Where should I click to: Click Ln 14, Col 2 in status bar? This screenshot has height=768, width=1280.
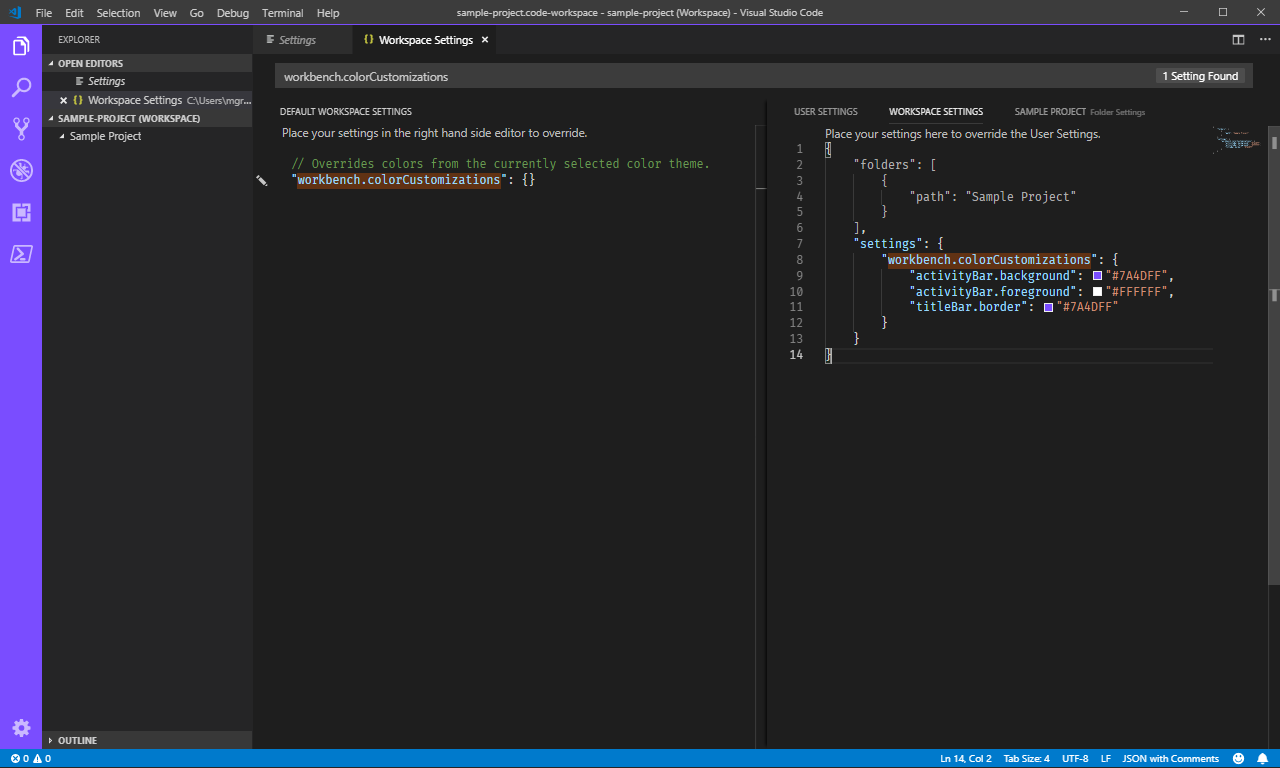pyautogui.click(x=965, y=759)
